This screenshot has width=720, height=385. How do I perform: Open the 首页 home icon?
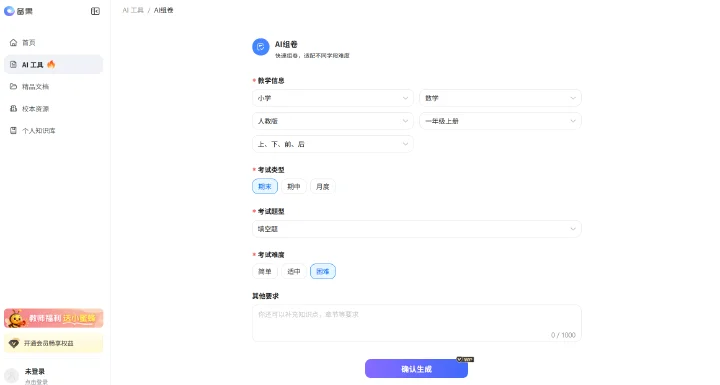click(x=13, y=42)
